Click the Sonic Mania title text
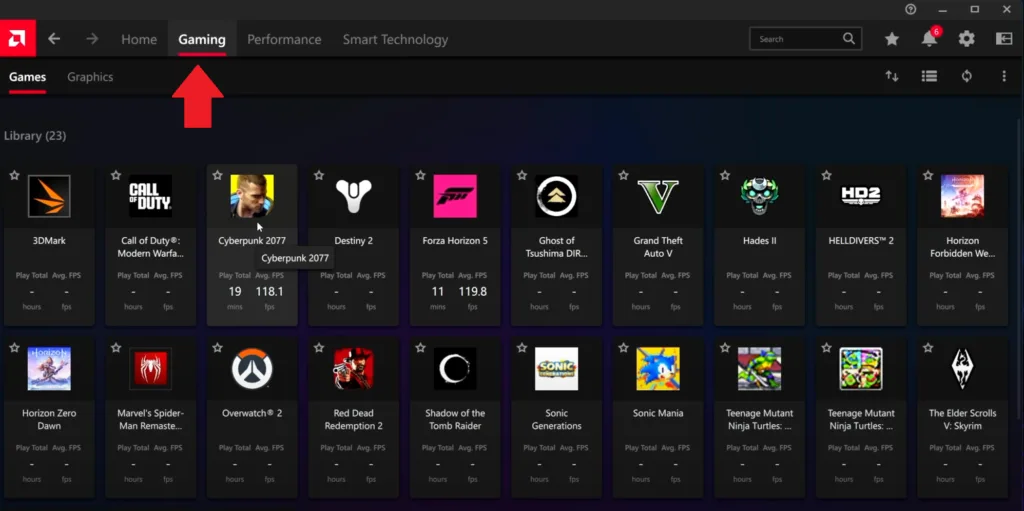 658,413
